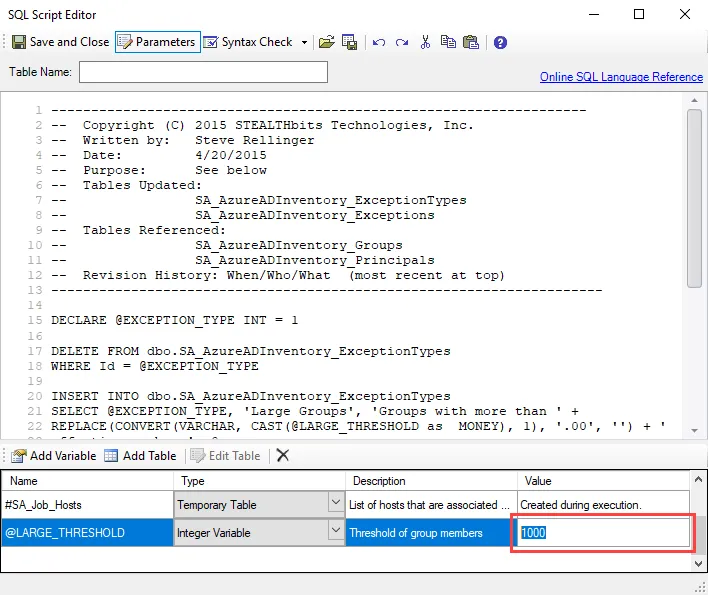
Task: Click parameter grid scroll down arrow
Action: coord(698,563)
